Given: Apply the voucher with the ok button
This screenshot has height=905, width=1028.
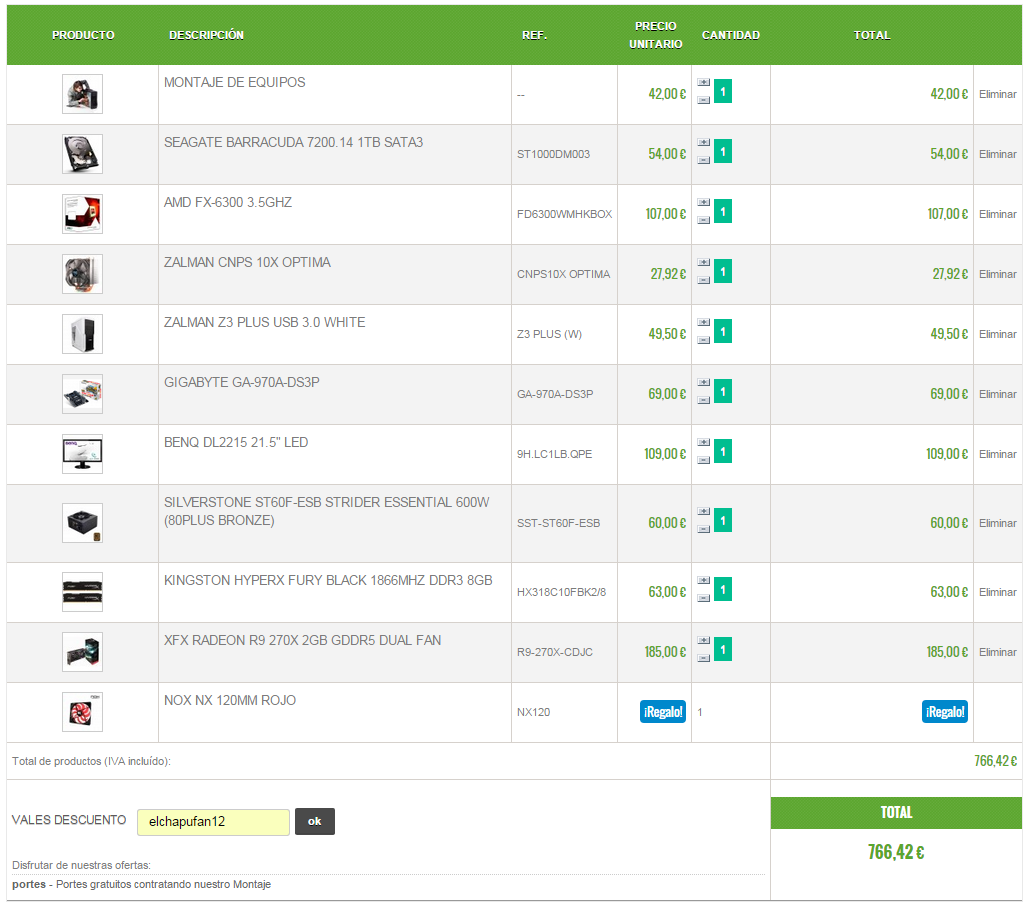Looking at the screenshot, I should [315, 822].
